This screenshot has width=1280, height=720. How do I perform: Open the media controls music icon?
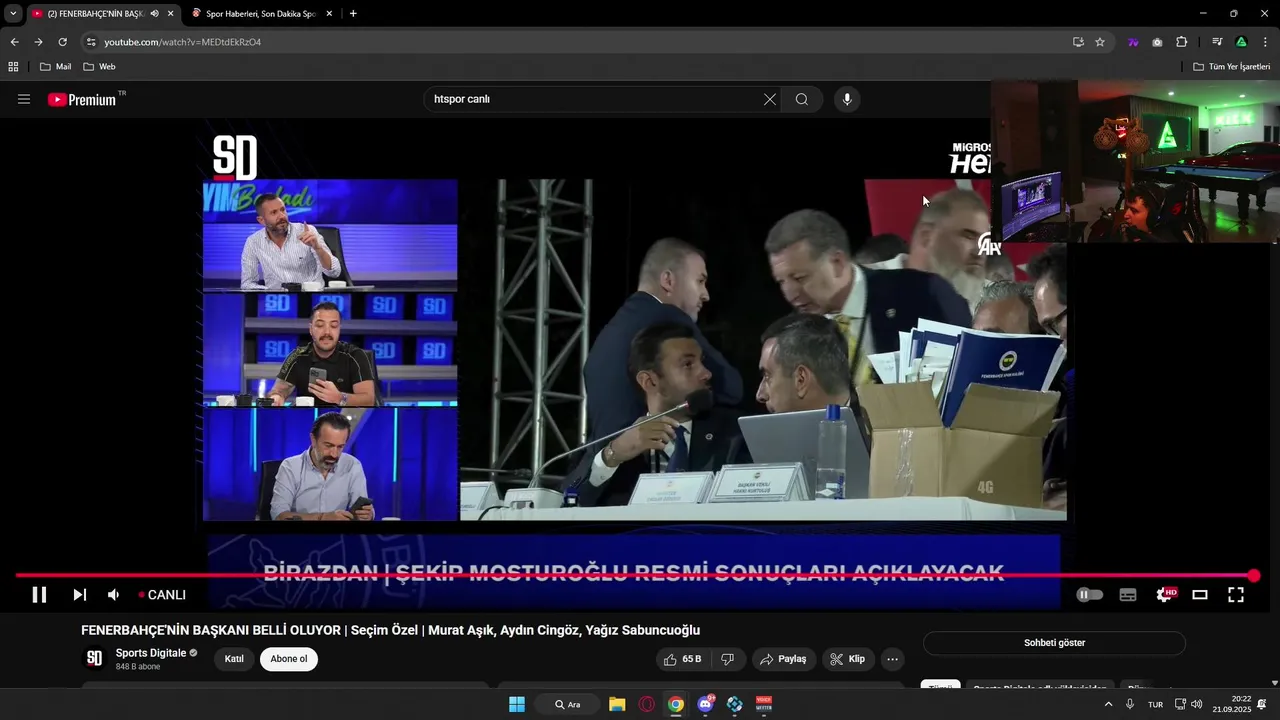tap(1217, 42)
